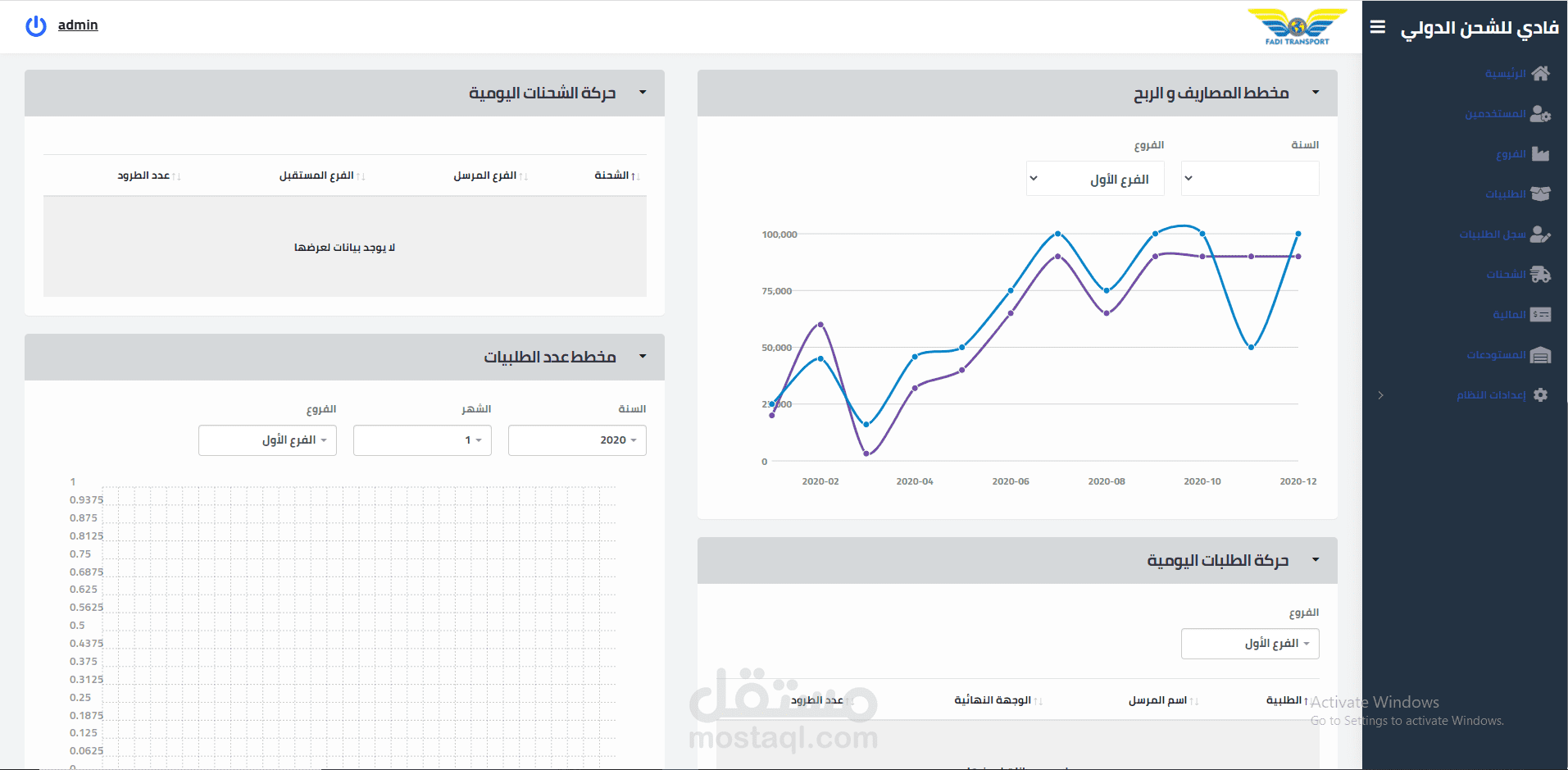Sort daily orders table by الطلبية column

1287,700
